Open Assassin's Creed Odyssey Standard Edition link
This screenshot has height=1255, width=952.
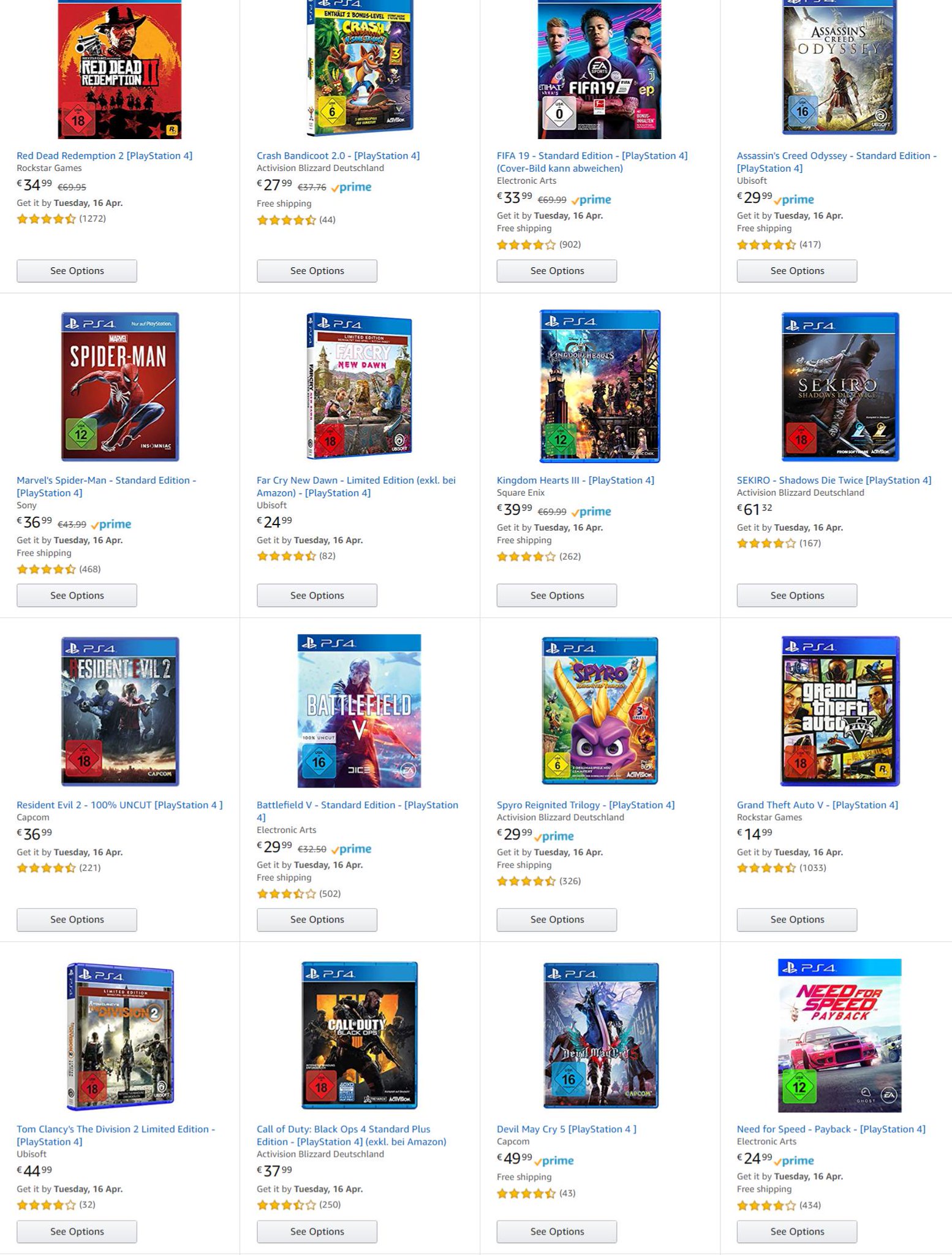tap(836, 162)
